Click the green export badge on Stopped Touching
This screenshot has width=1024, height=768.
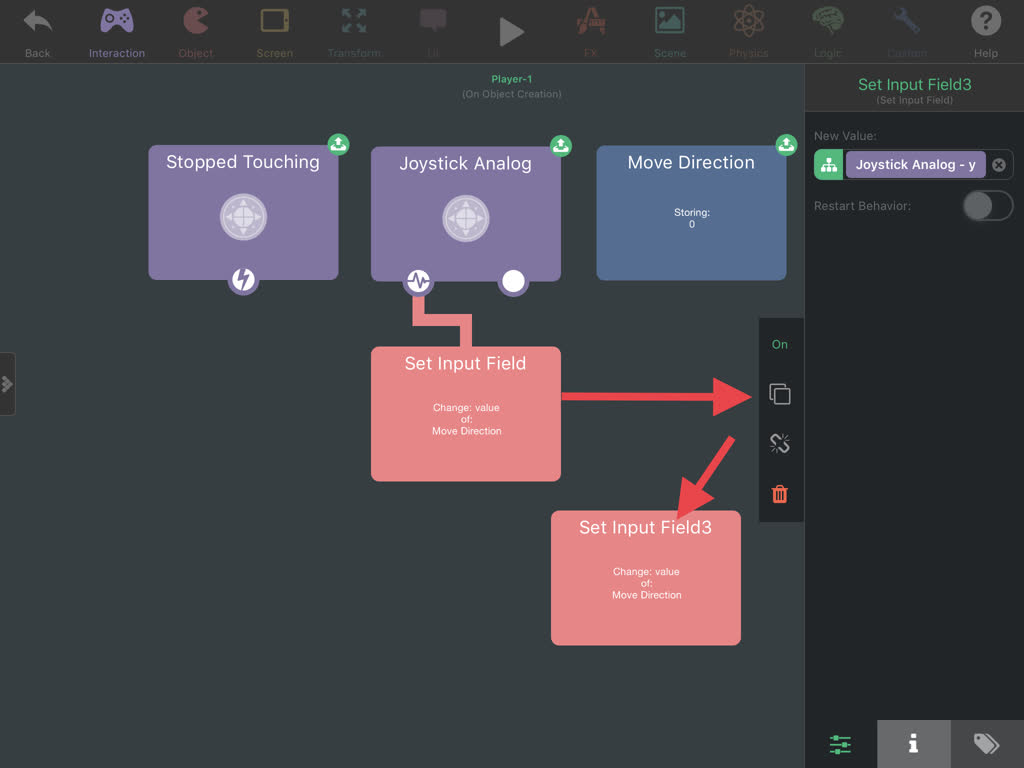338,145
